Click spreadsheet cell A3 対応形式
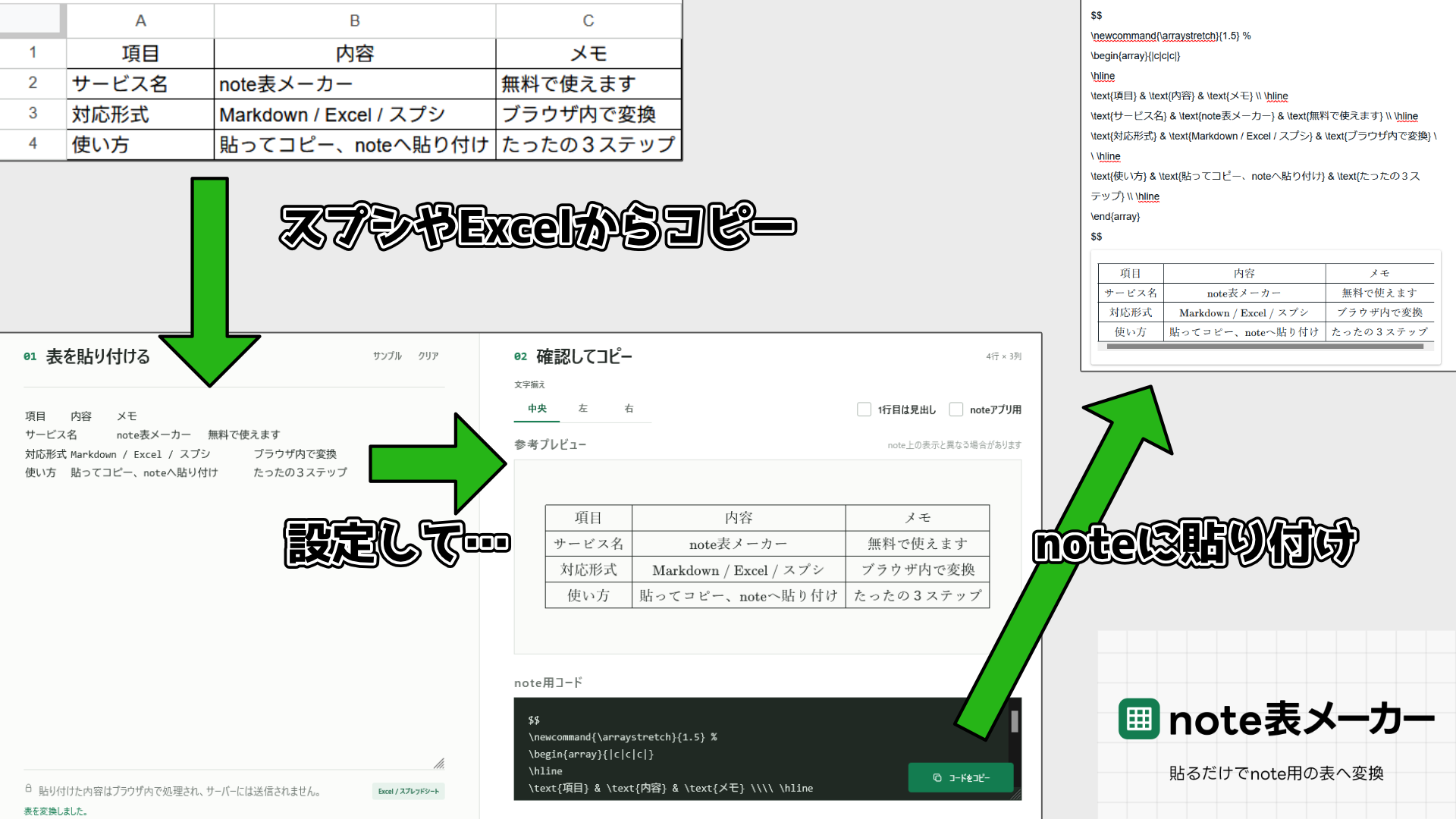The width and height of the screenshot is (1456, 819). click(140, 114)
